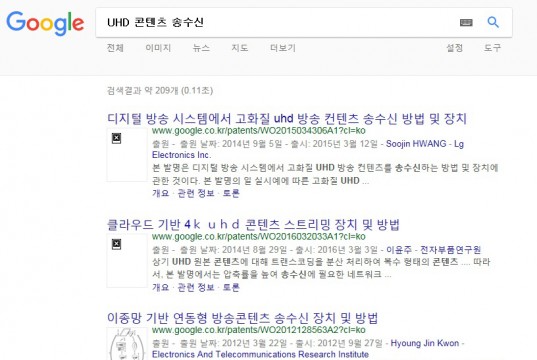Click the 전자부품연구원 assignee link
The height and width of the screenshot is (360, 537).
[450, 249]
